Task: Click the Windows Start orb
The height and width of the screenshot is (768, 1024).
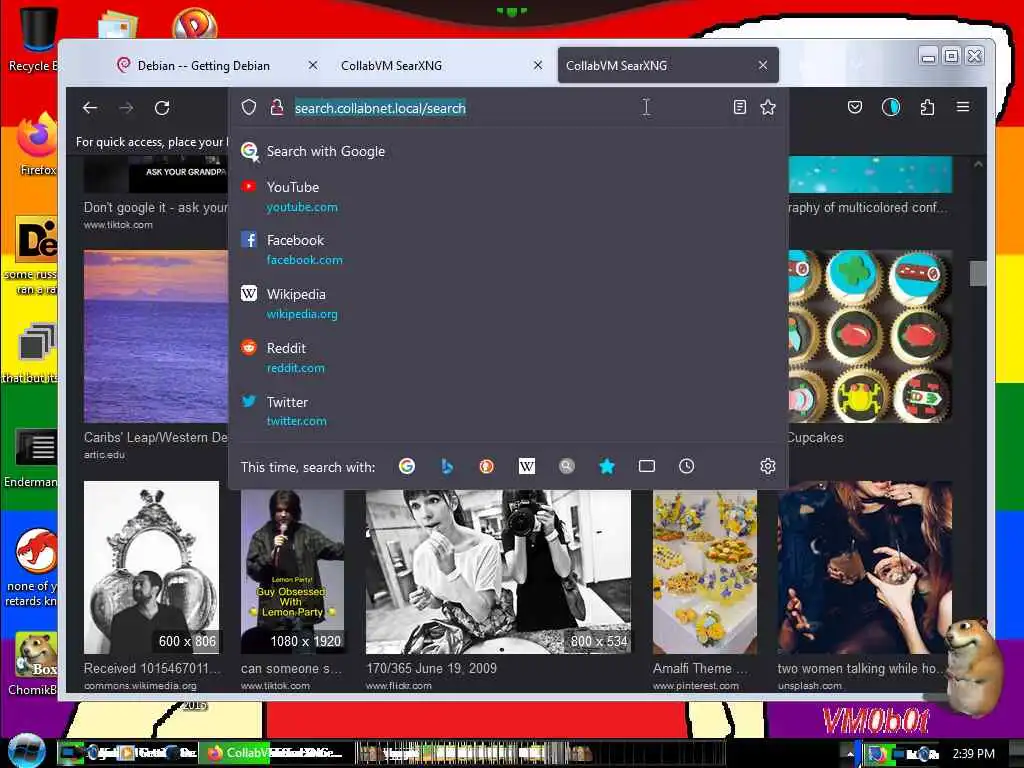Action: (x=25, y=752)
